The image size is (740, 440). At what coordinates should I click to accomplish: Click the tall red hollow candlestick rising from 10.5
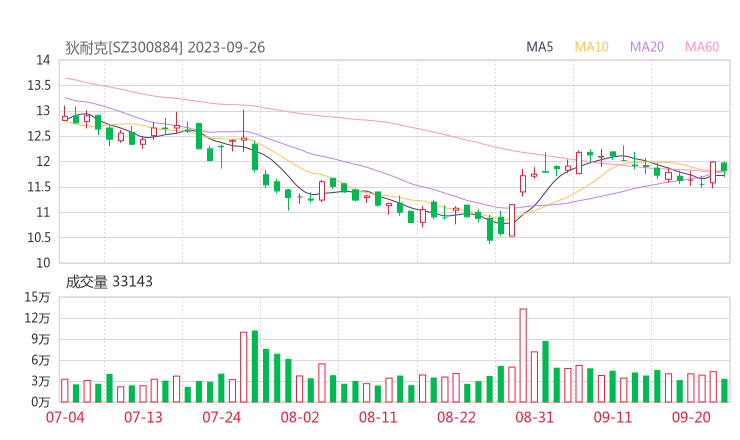click(512, 220)
